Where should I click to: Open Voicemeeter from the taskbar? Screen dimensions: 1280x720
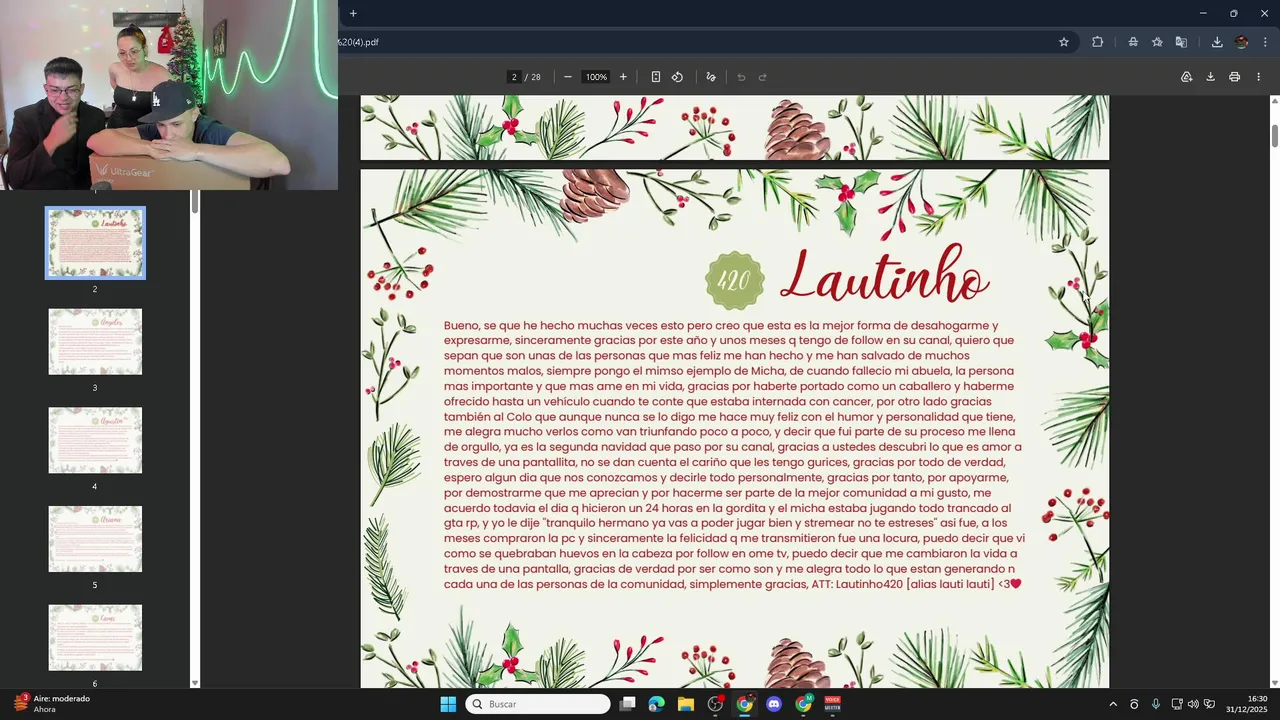pos(832,704)
